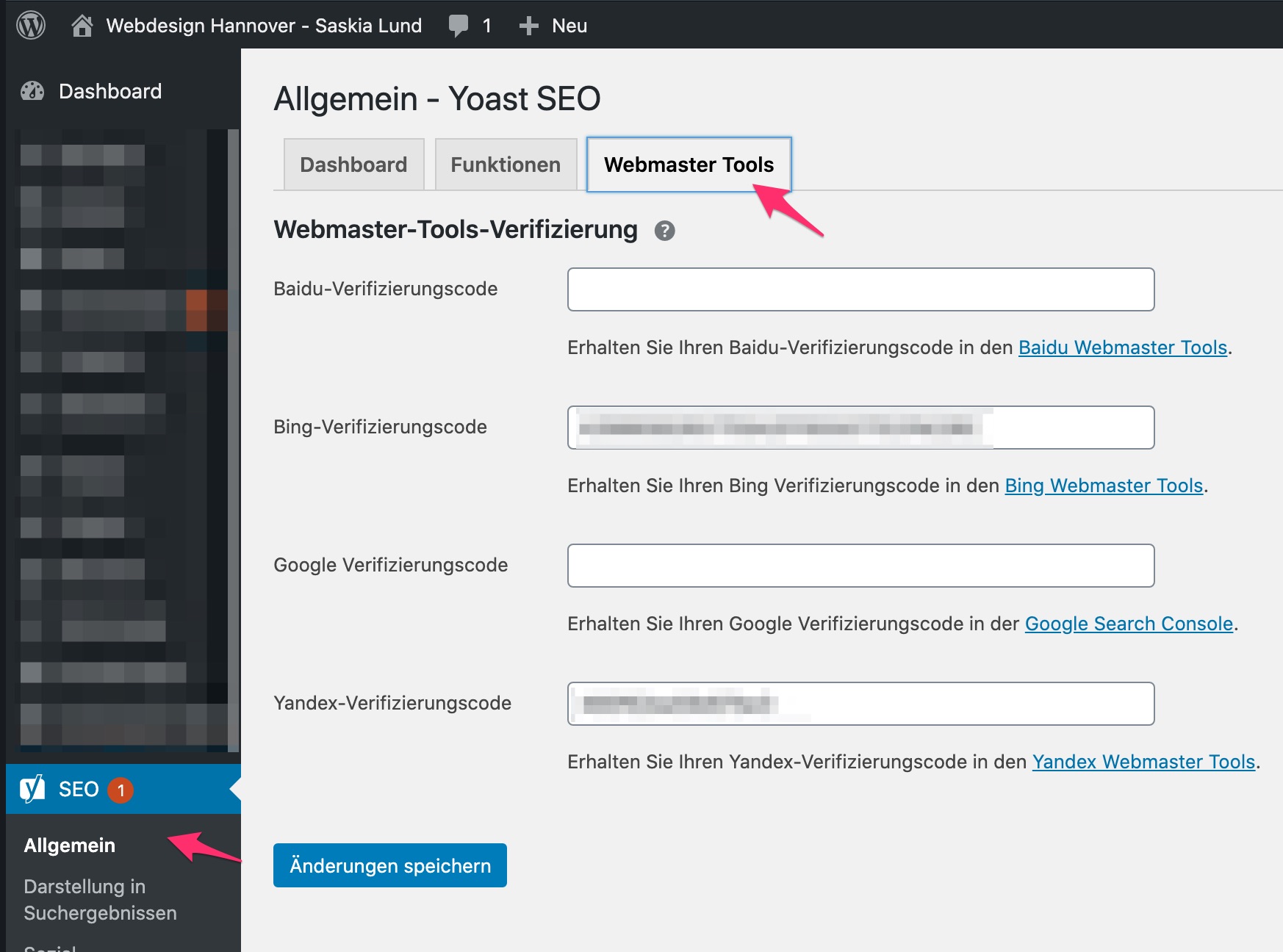
Task: Open the site home icon
Action: point(82,26)
